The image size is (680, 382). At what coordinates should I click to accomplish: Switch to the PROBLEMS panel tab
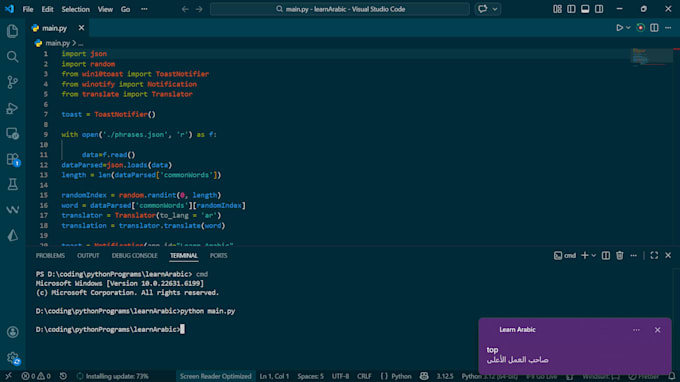pyautogui.click(x=50, y=256)
